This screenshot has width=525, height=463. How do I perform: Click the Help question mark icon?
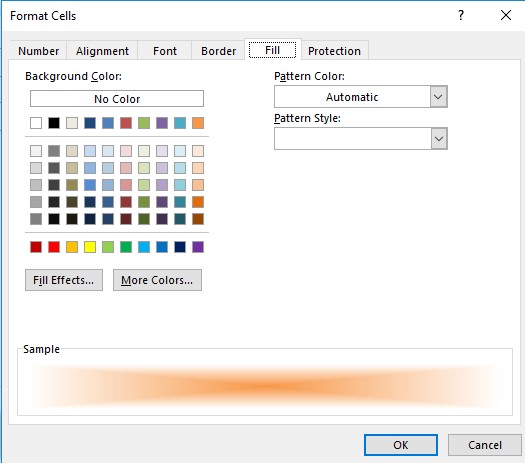tap(461, 15)
